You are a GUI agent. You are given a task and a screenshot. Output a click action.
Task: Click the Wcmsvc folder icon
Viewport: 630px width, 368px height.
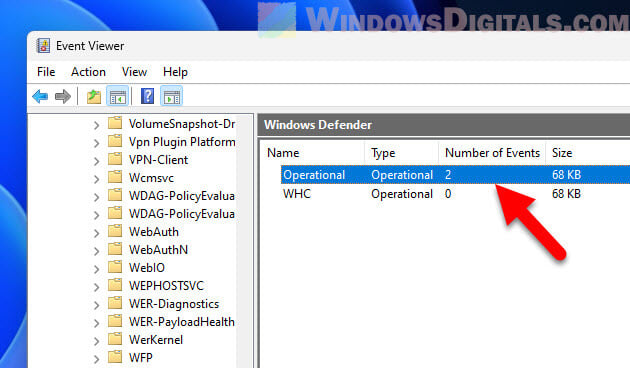pyautogui.click(x=115, y=177)
